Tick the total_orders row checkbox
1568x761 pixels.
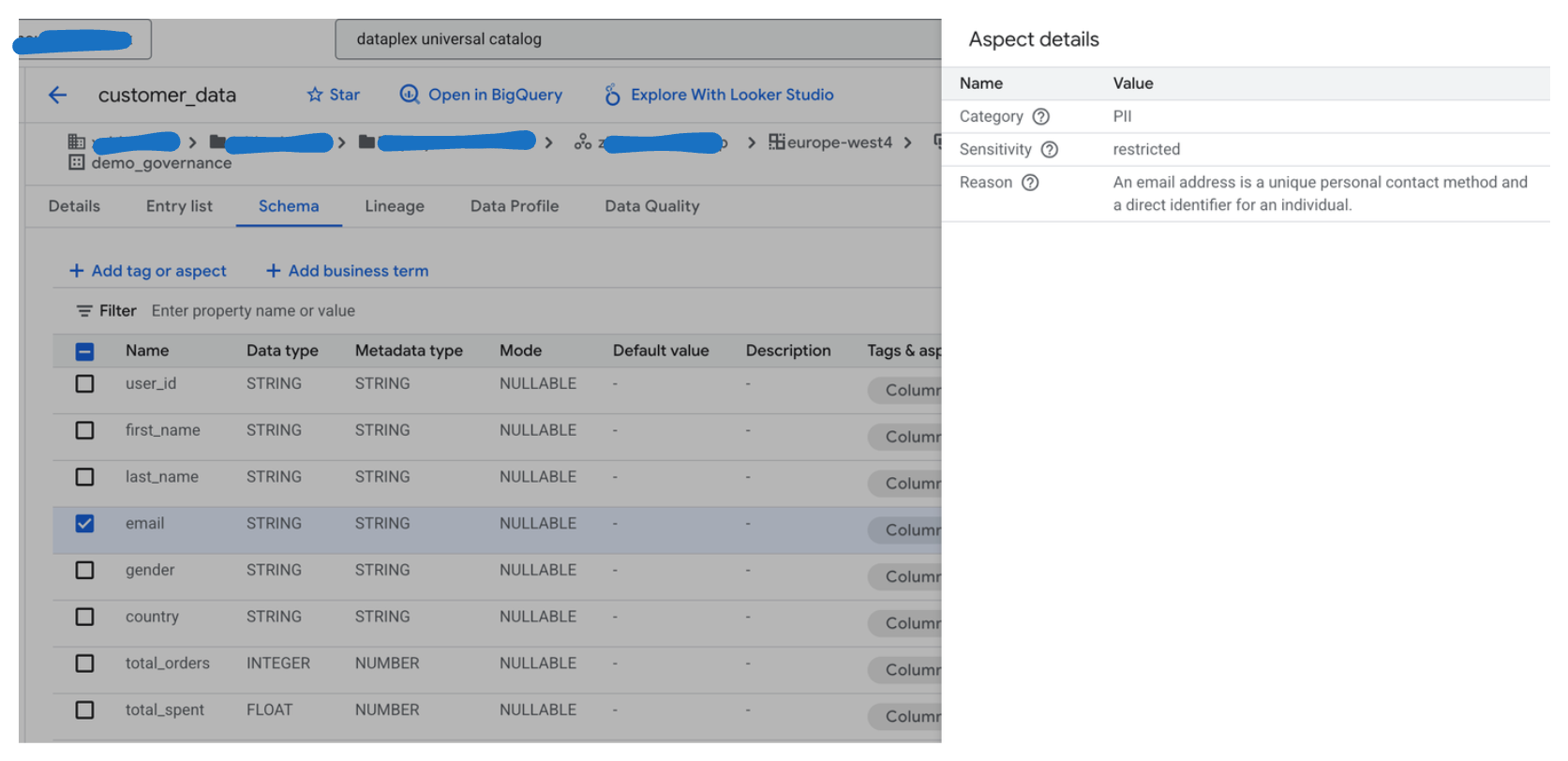click(x=84, y=664)
